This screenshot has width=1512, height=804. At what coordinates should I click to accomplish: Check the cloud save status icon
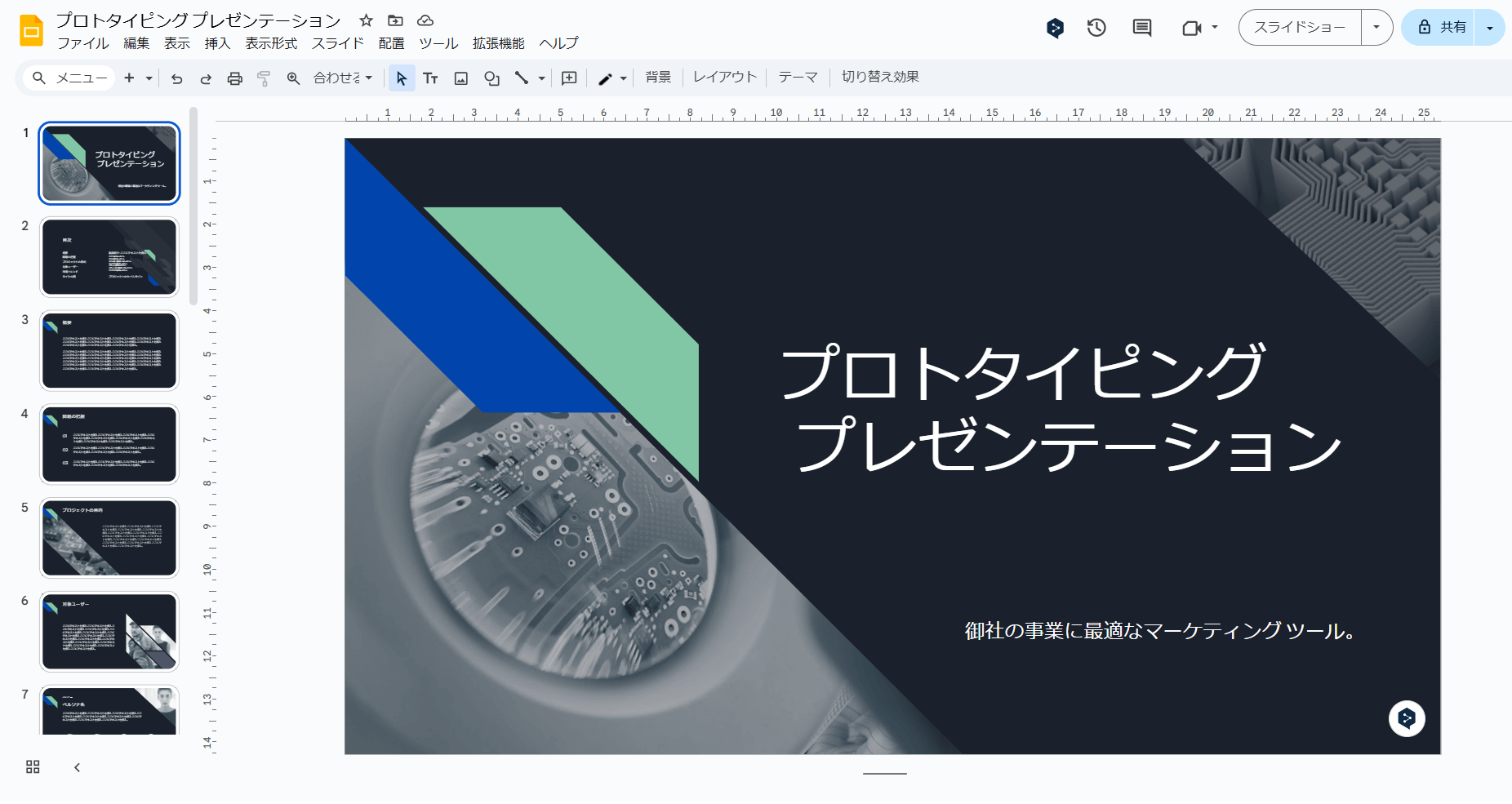click(x=425, y=20)
